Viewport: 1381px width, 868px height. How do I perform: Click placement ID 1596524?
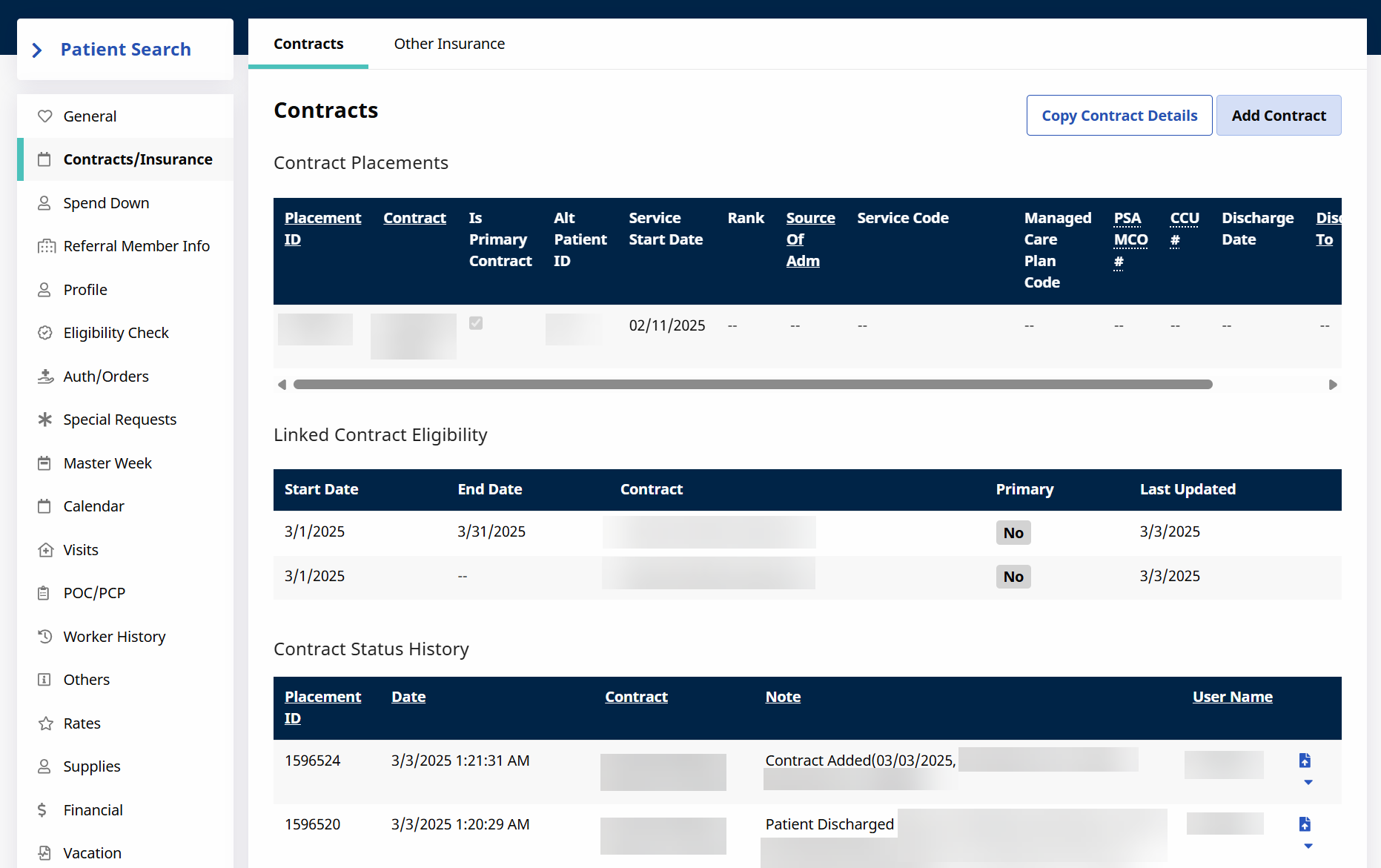(312, 761)
